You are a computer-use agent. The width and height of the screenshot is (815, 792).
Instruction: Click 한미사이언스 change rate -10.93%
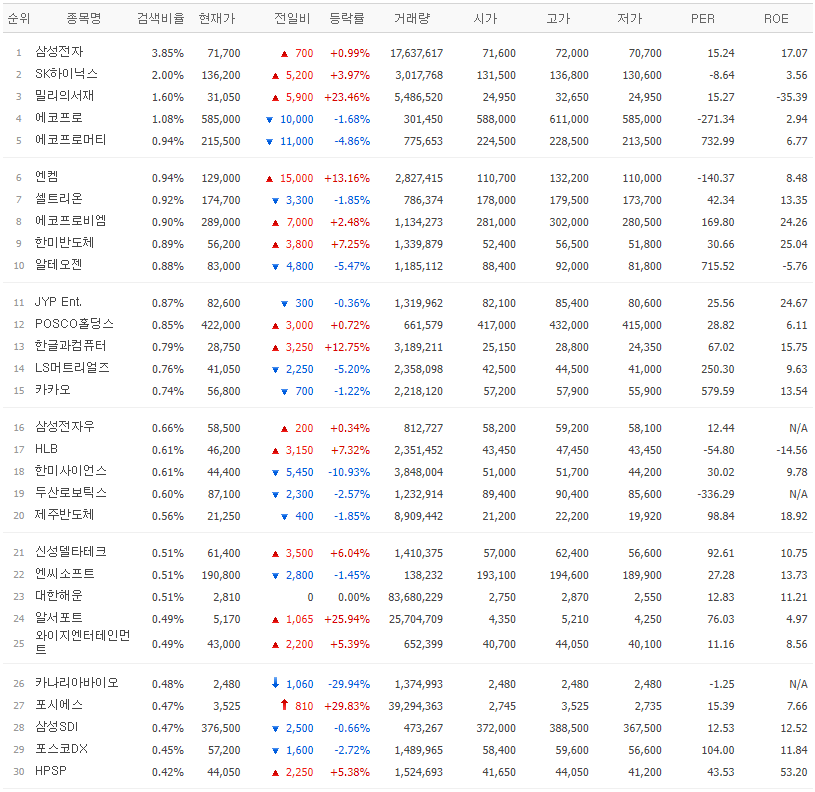click(x=349, y=472)
